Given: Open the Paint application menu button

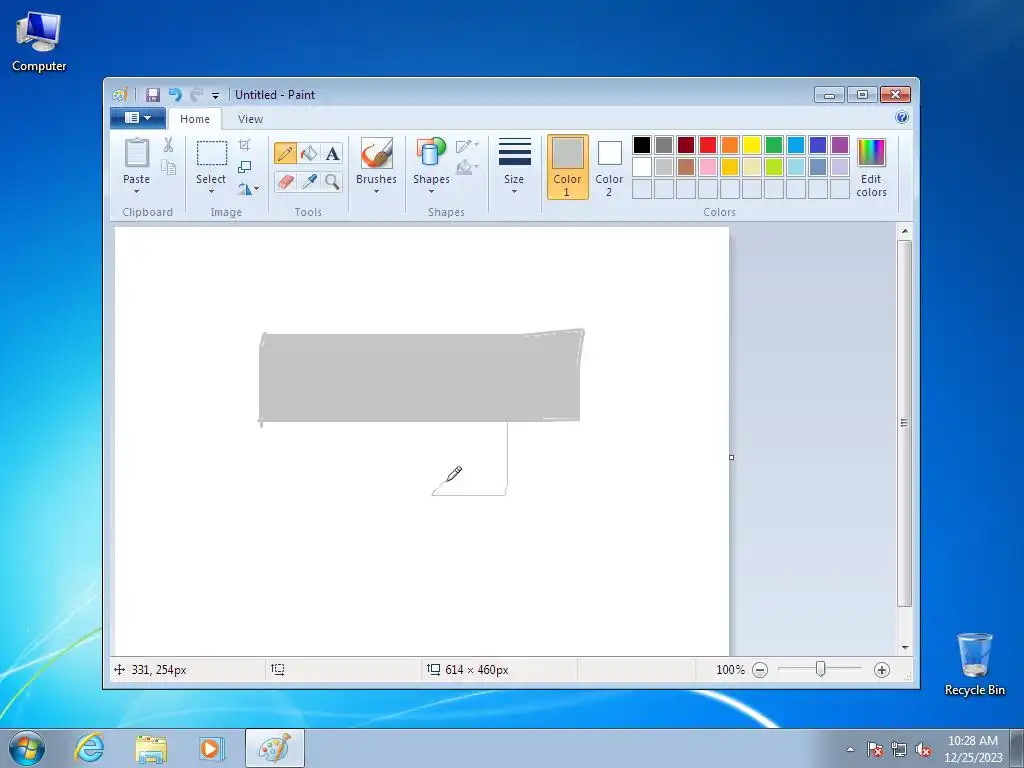Looking at the screenshot, I should point(138,118).
